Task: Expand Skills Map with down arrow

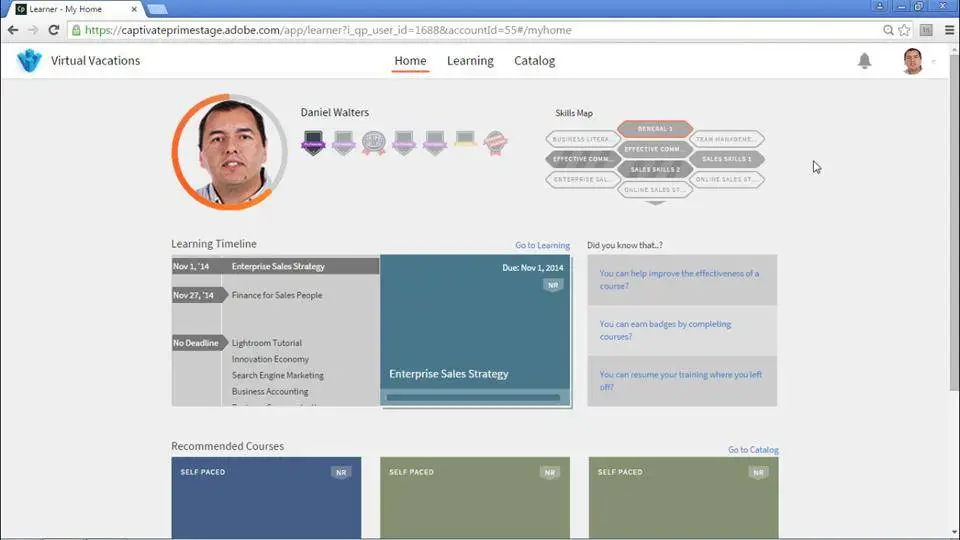Action: [655, 203]
